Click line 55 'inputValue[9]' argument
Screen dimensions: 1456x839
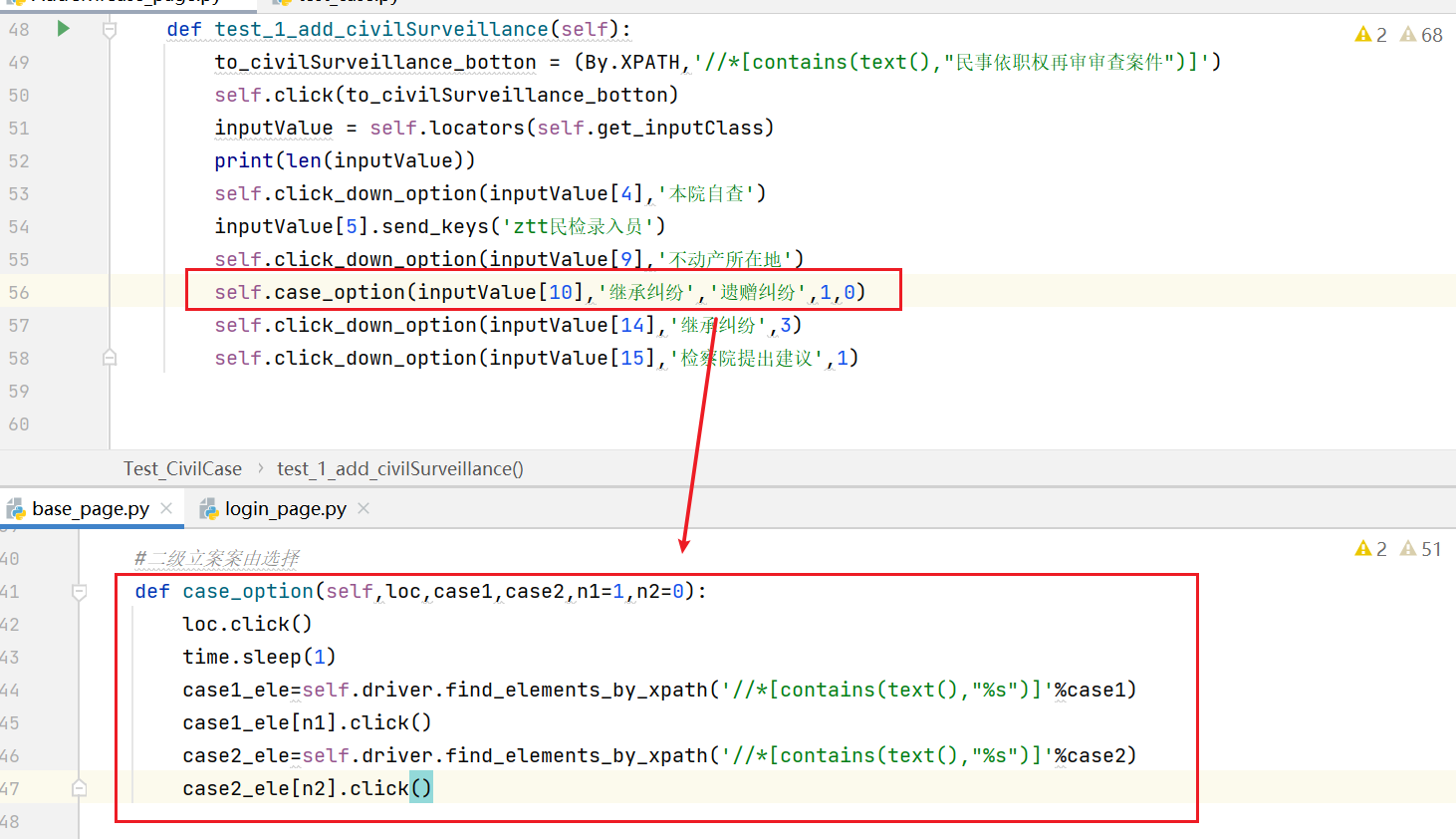coord(567,259)
